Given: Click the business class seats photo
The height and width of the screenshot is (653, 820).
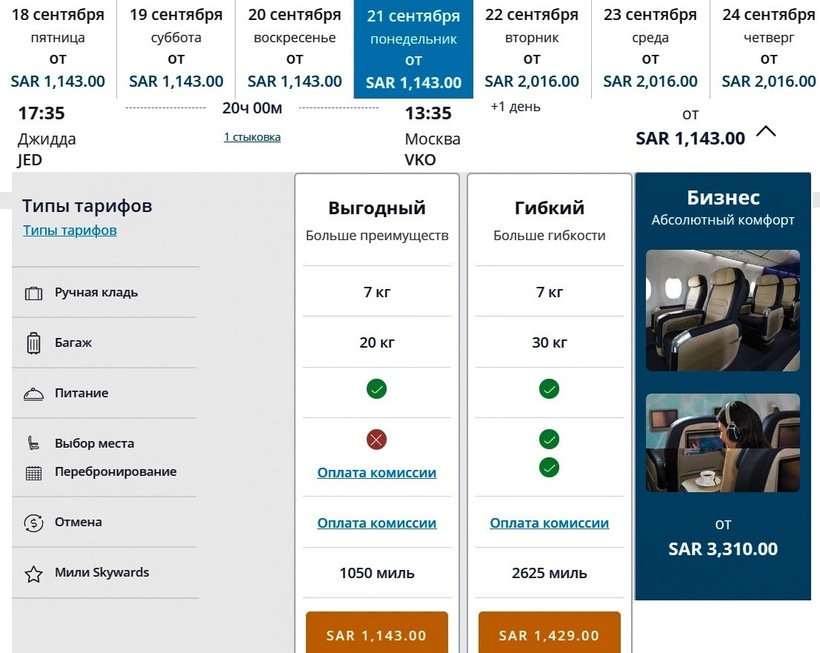Looking at the screenshot, I should point(722,310).
